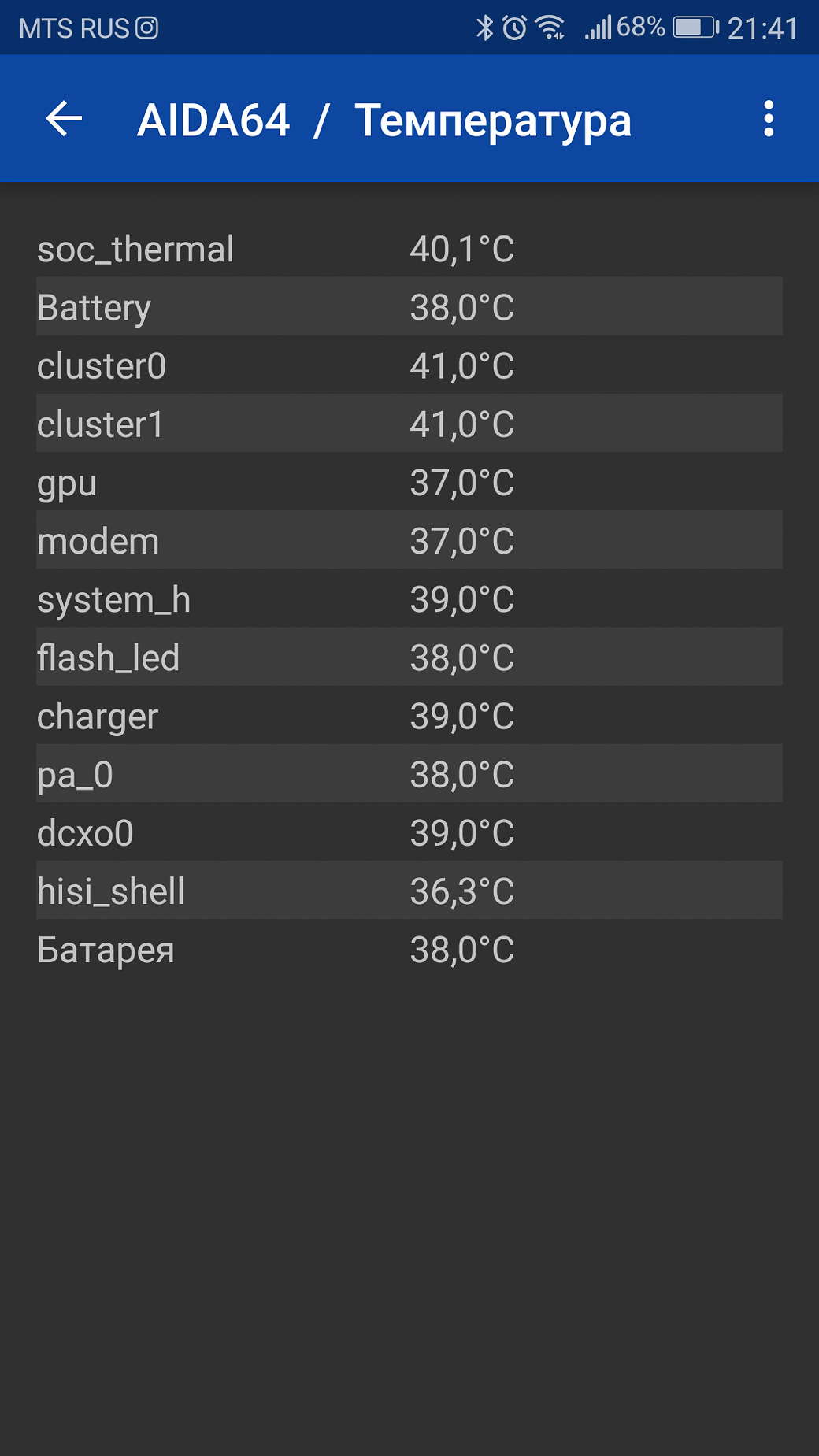Tap the hisi_shell 36,3°C row
This screenshot has width=819, height=1456.
[x=409, y=891]
